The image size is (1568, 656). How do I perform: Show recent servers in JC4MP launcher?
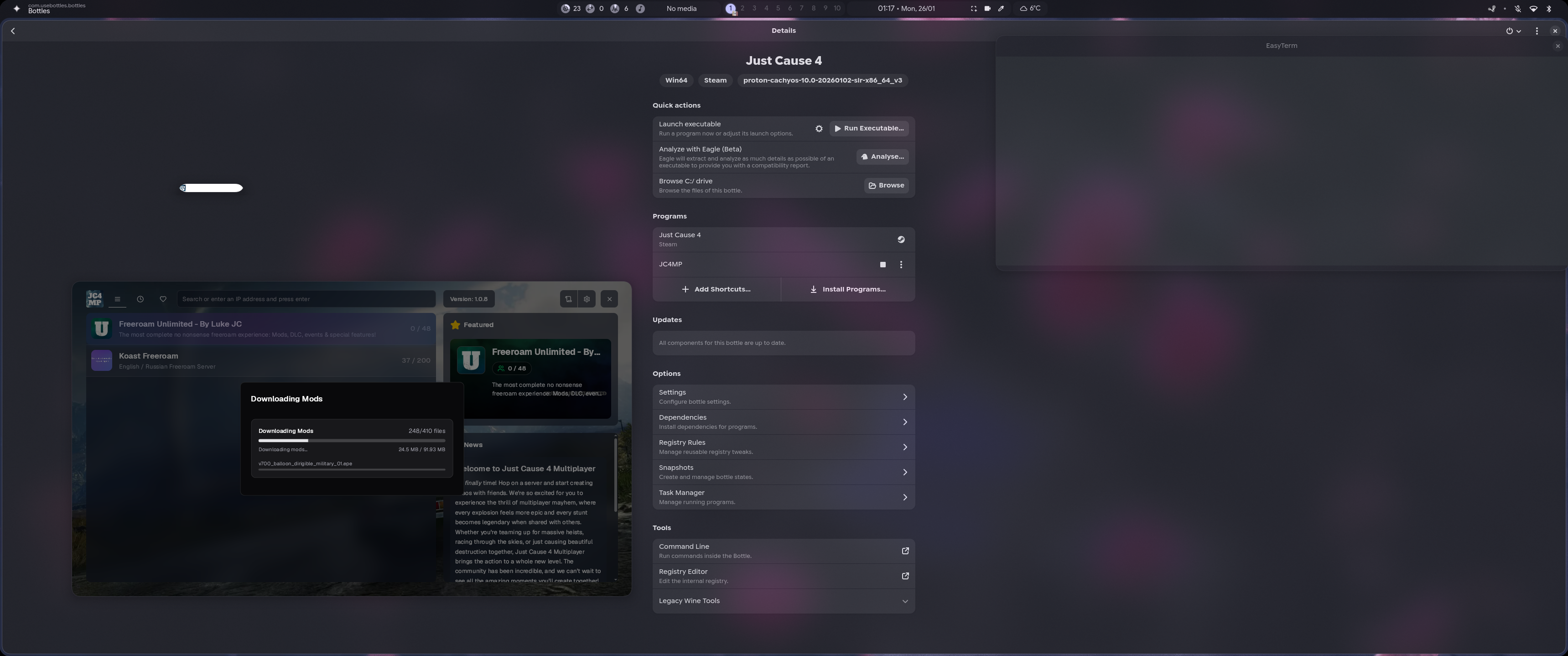coord(140,299)
